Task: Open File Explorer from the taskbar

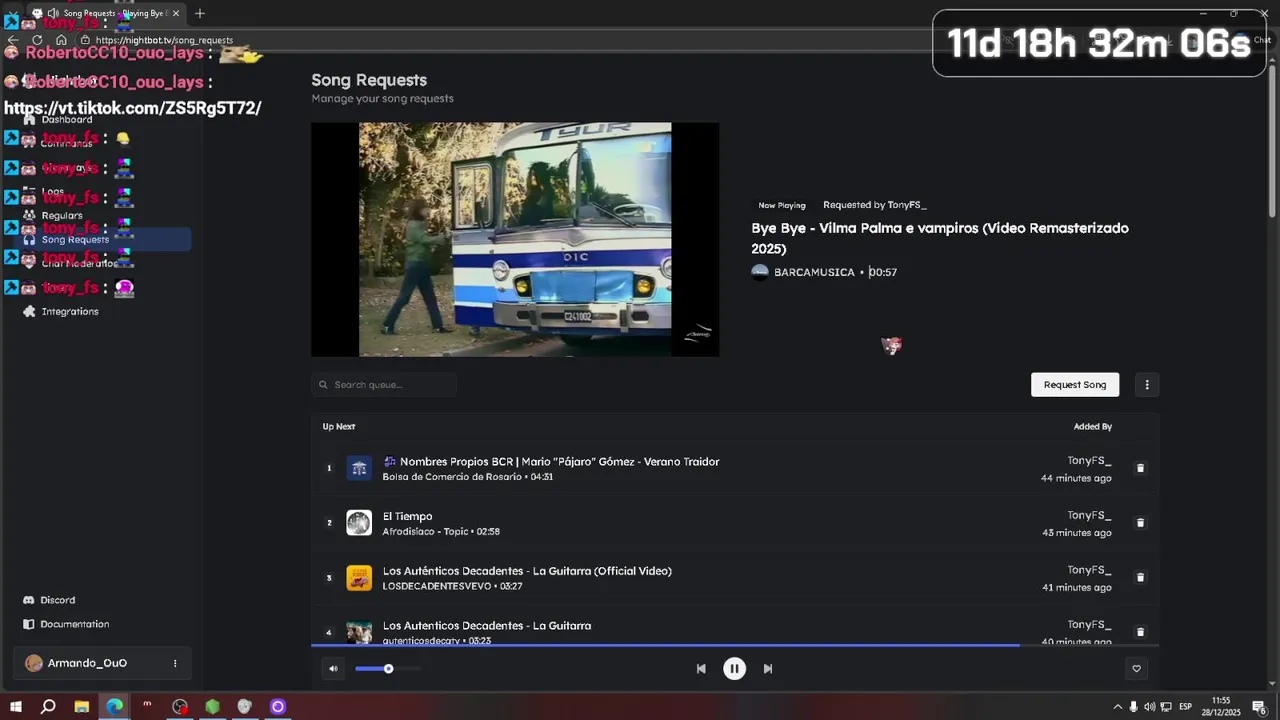Action: (x=82, y=707)
